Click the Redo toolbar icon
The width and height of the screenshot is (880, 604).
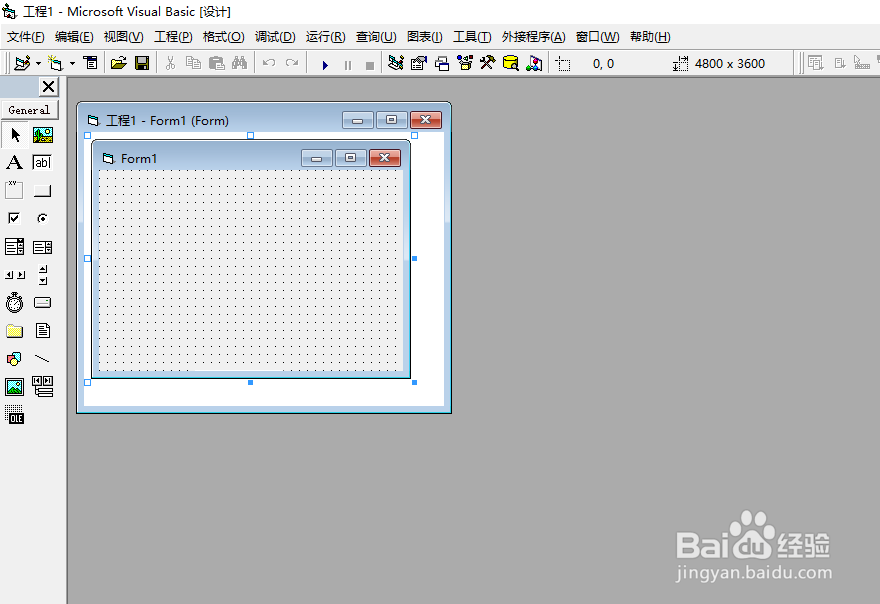tap(292, 63)
